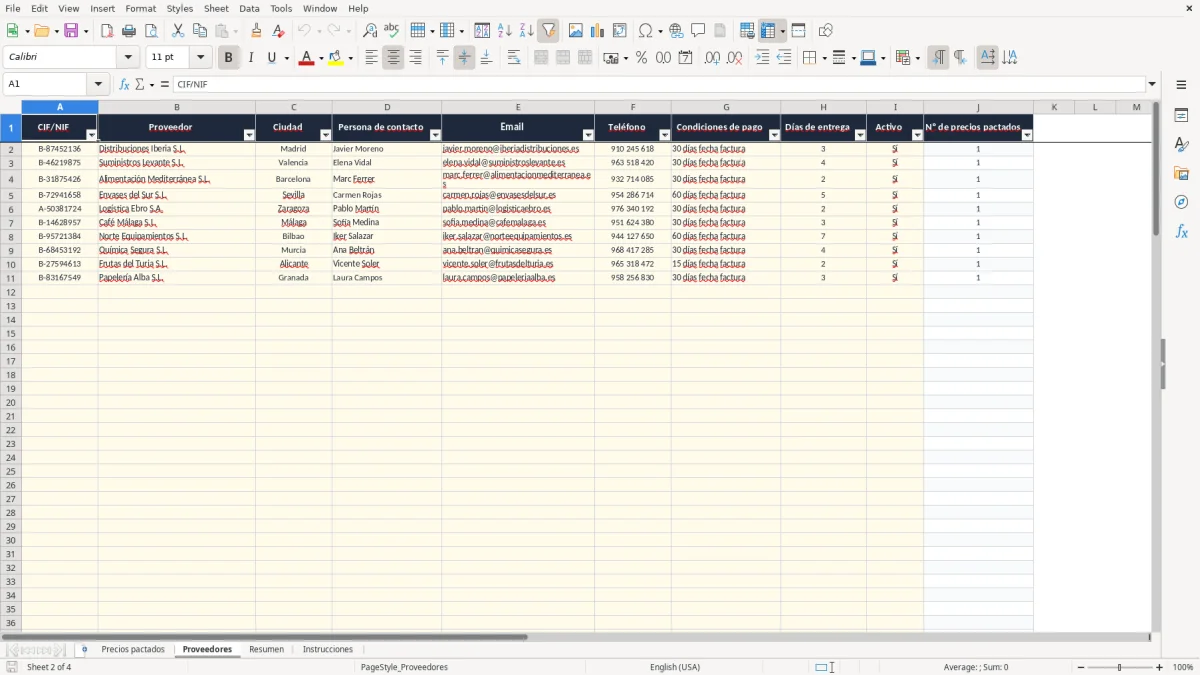Adjust the zoom slider in status bar
This screenshot has height=675, width=1200.
tap(1119, 667)
